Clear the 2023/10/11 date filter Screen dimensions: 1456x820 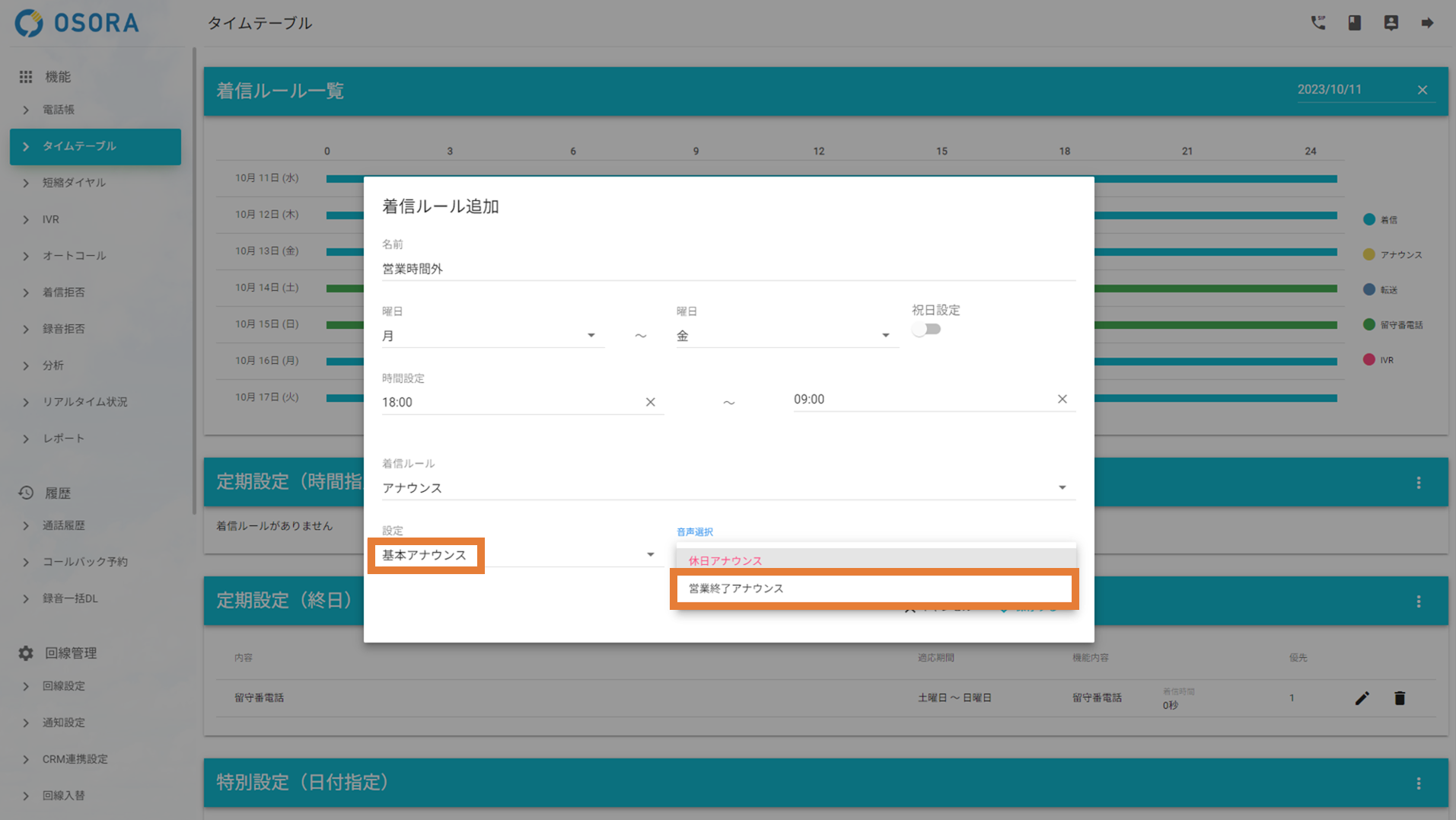1423,90
